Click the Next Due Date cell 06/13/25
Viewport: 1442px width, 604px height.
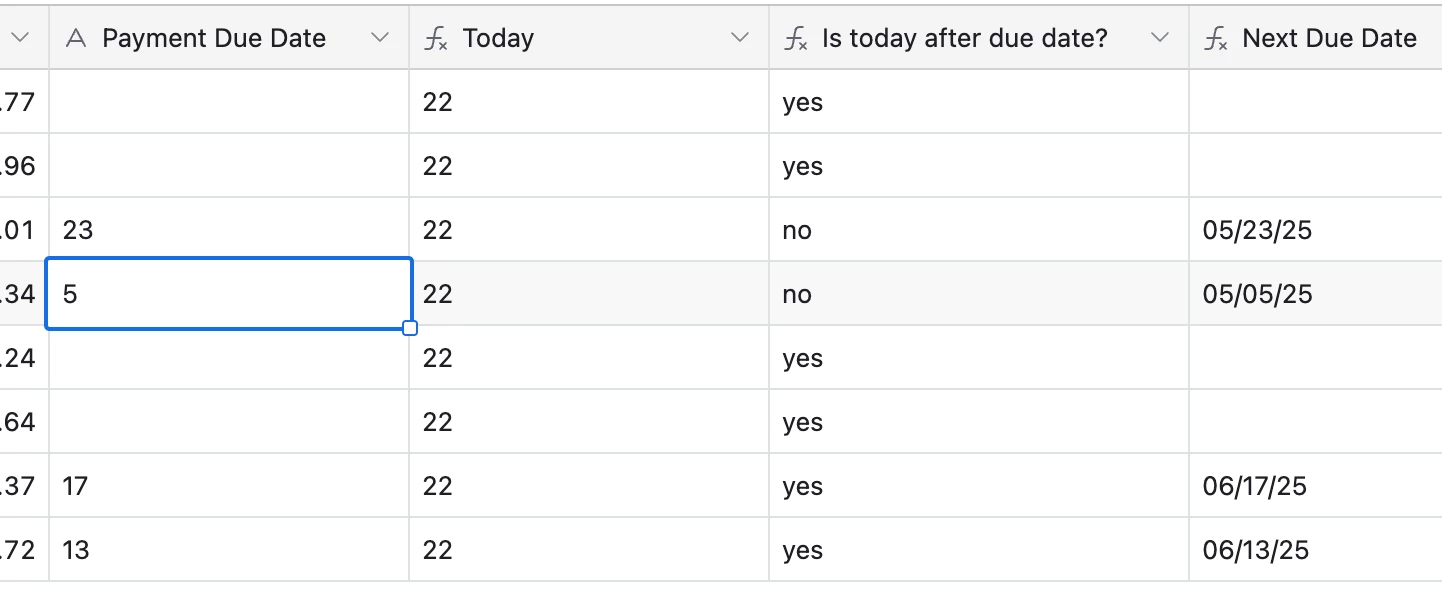[1316, 550]
